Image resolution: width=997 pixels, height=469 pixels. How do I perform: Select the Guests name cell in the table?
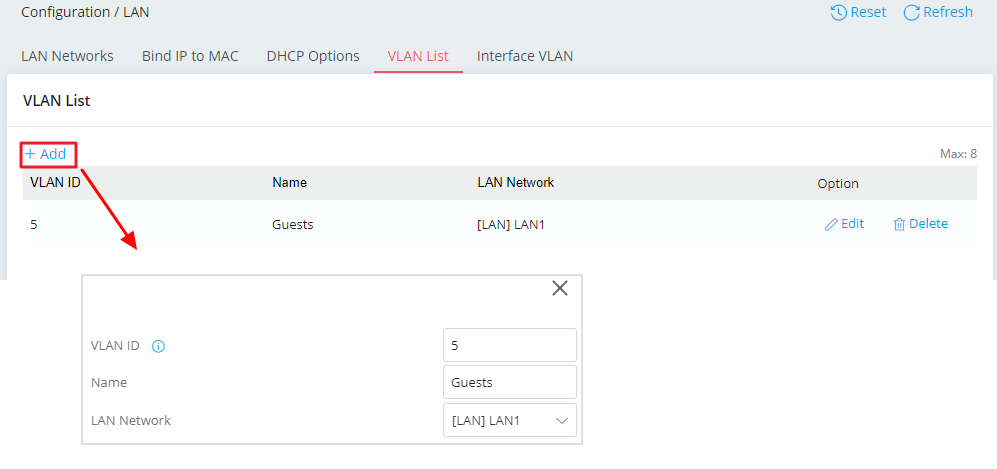pos(292,225)
